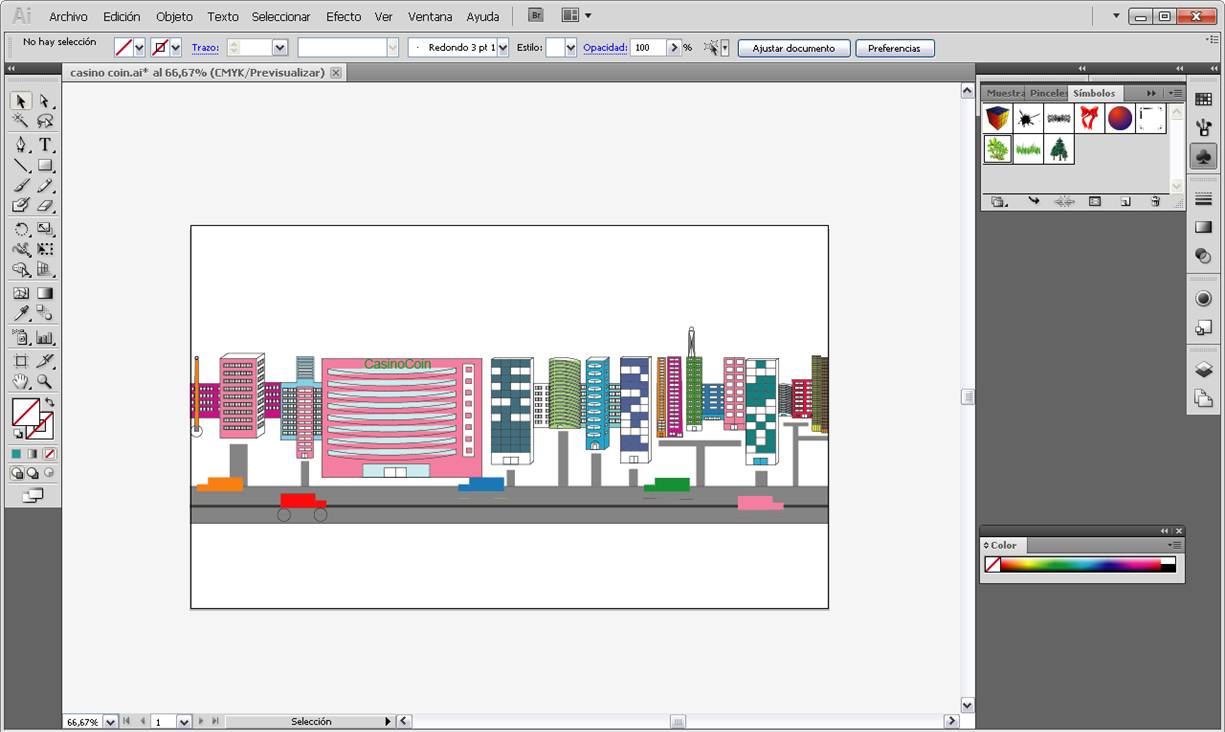
Task: Activate the Zoom magnifier tool
Action: point(45,382)
